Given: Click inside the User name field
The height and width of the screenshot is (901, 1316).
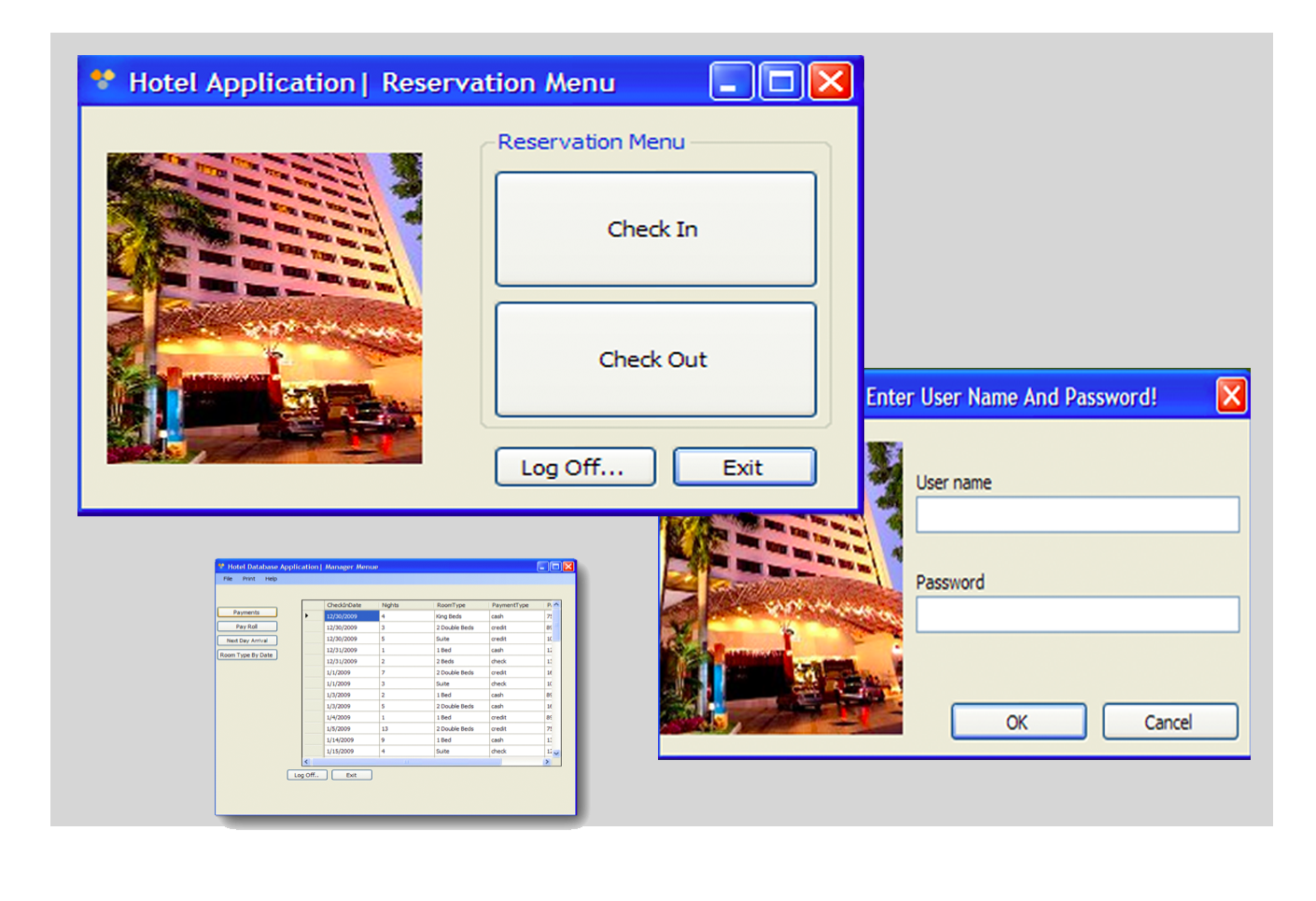Looking at the screenshot, I should (x=1076, y=514).
